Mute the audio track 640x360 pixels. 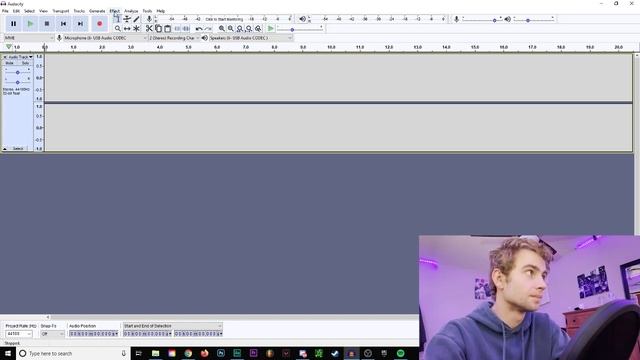pyautogui.click(x=10, y=63)
